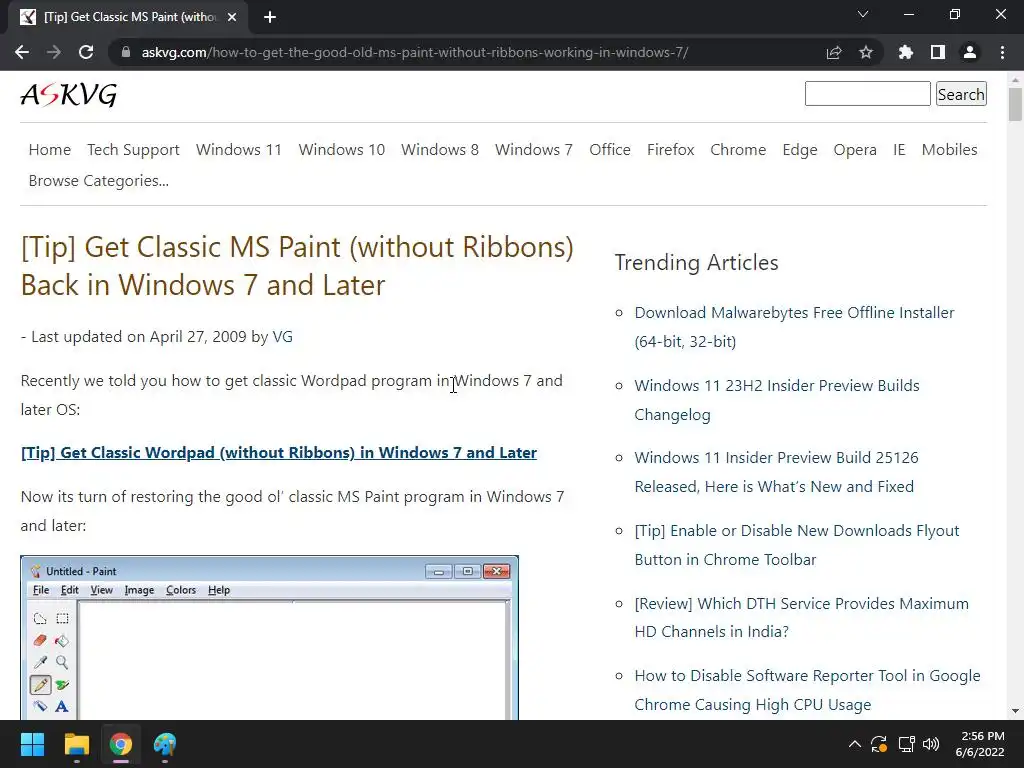1024x768 pixels.
Task: Open Chrome category link
Action: coord(738,150)
